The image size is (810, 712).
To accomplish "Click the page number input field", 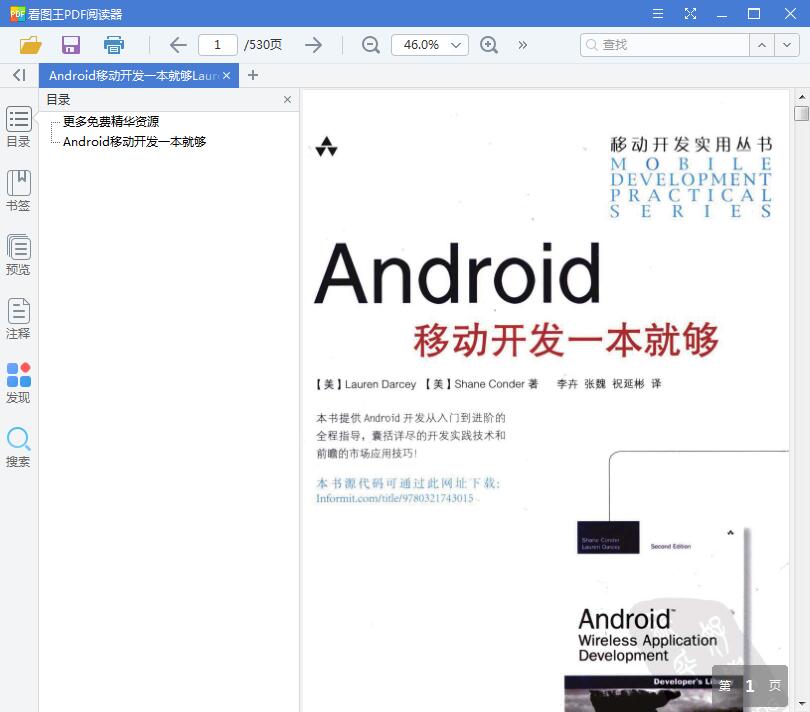I will 218,45.
